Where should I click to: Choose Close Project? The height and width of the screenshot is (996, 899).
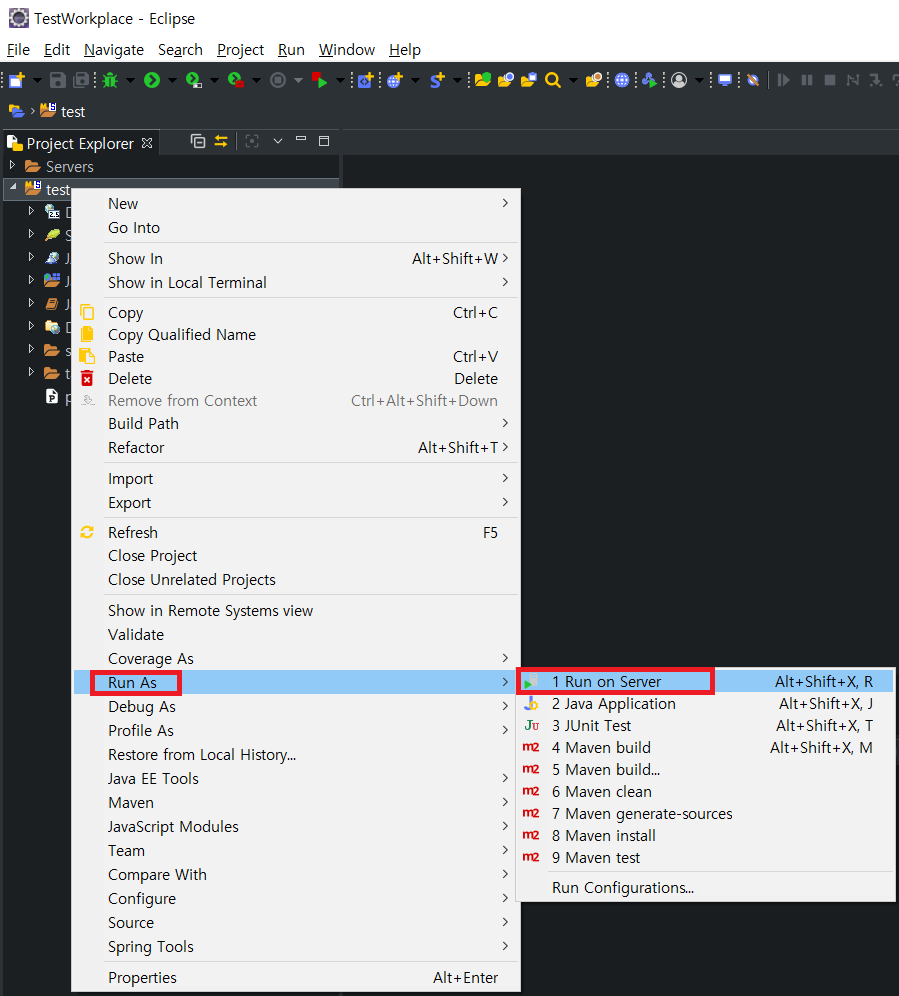[297, 556]
